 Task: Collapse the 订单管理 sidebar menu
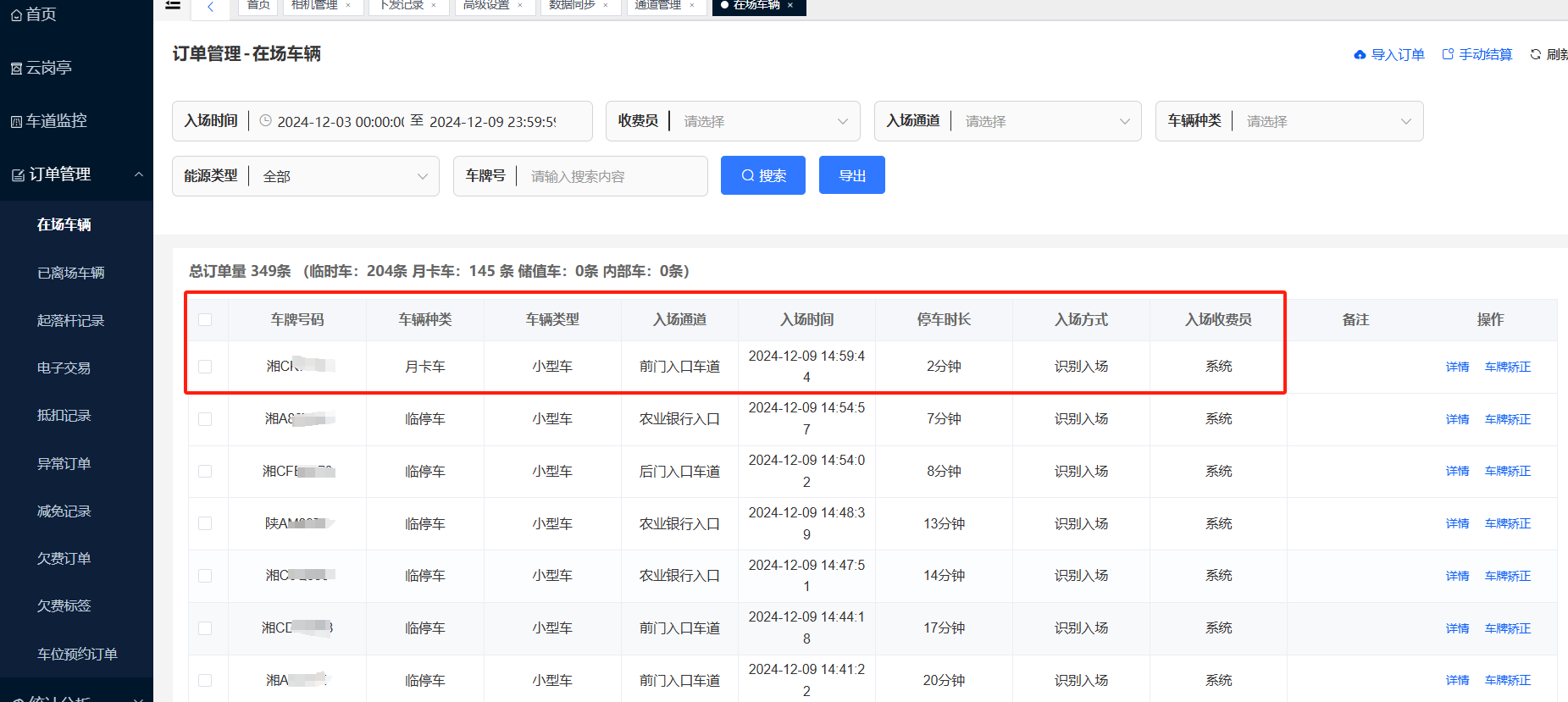click(139, 174)
